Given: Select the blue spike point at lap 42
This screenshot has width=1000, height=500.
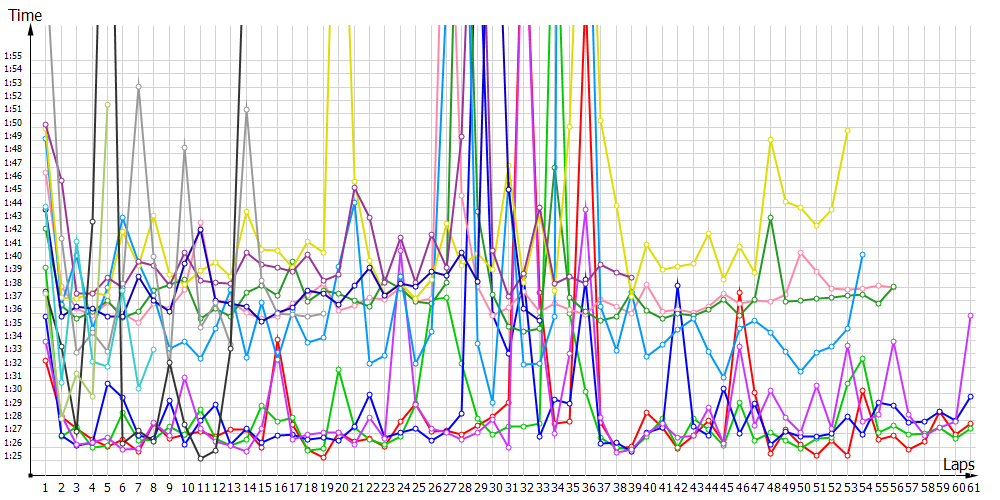Looking at the screenshot, I should pos(677,286).
